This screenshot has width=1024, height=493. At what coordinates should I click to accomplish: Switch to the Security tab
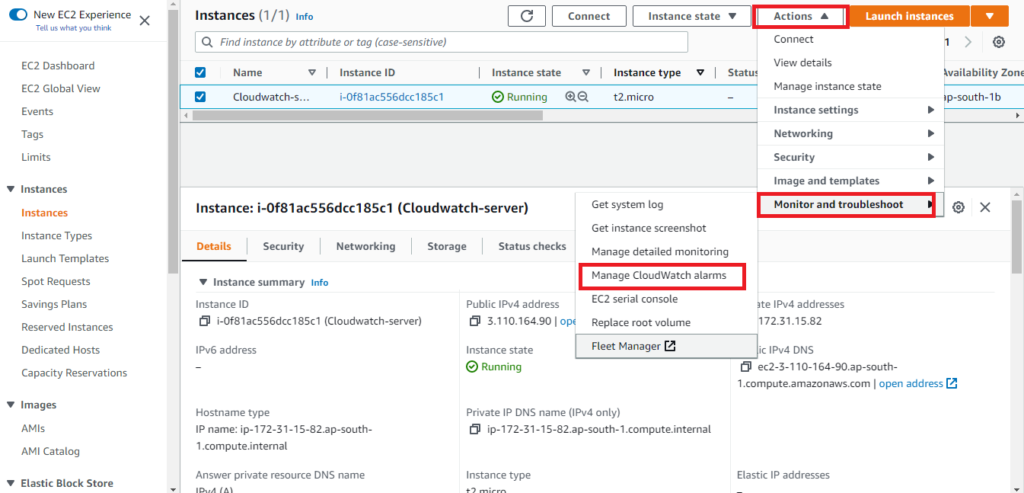pos(283,246)
